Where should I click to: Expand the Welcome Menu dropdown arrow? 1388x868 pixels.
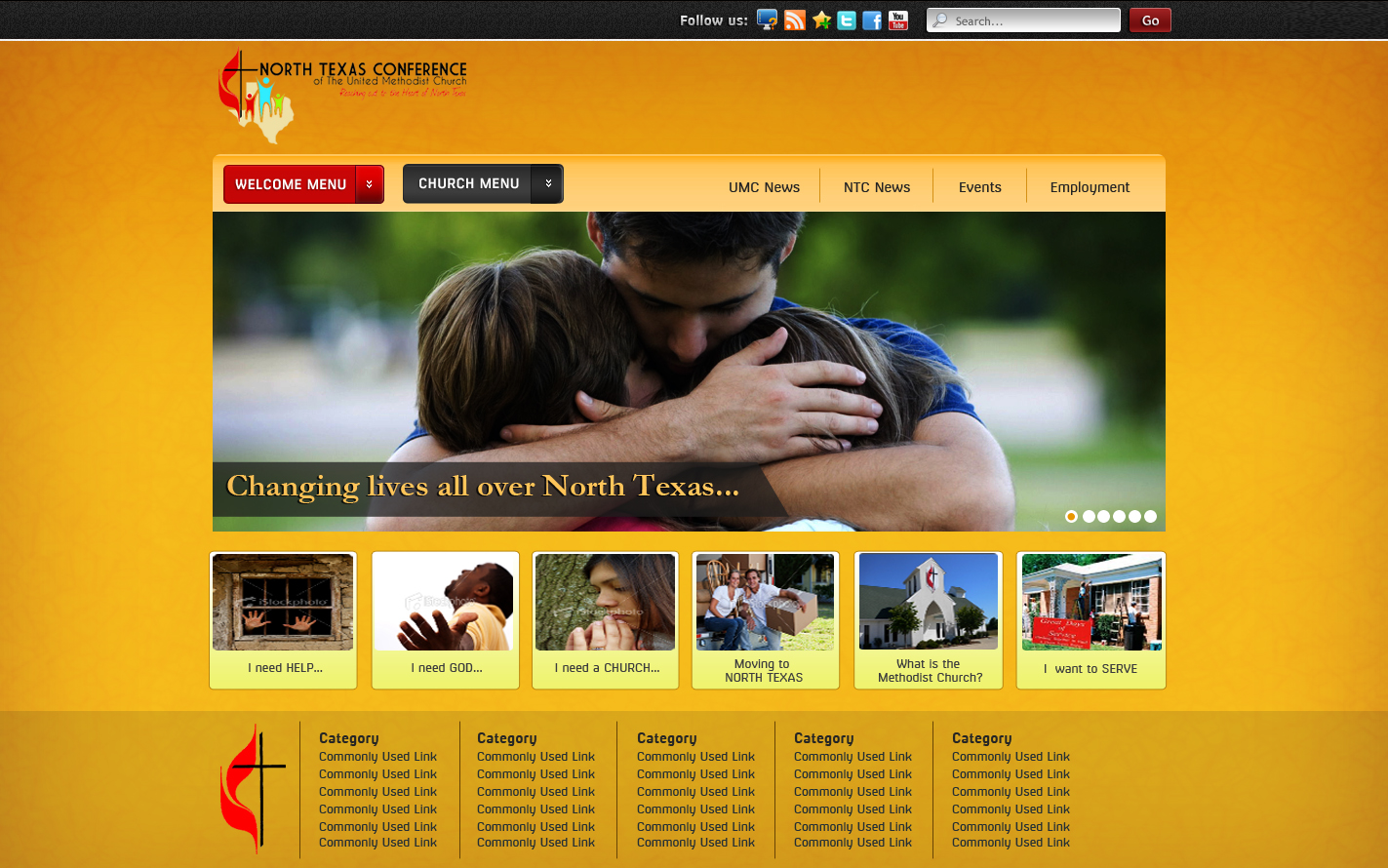[370, 184]
